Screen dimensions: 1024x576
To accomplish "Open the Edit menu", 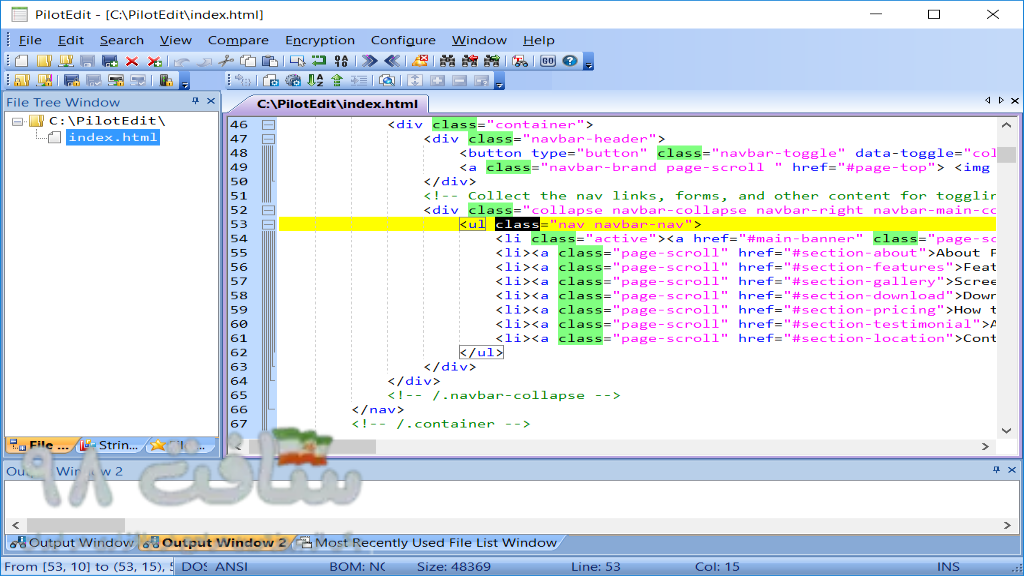I will 71,40.
